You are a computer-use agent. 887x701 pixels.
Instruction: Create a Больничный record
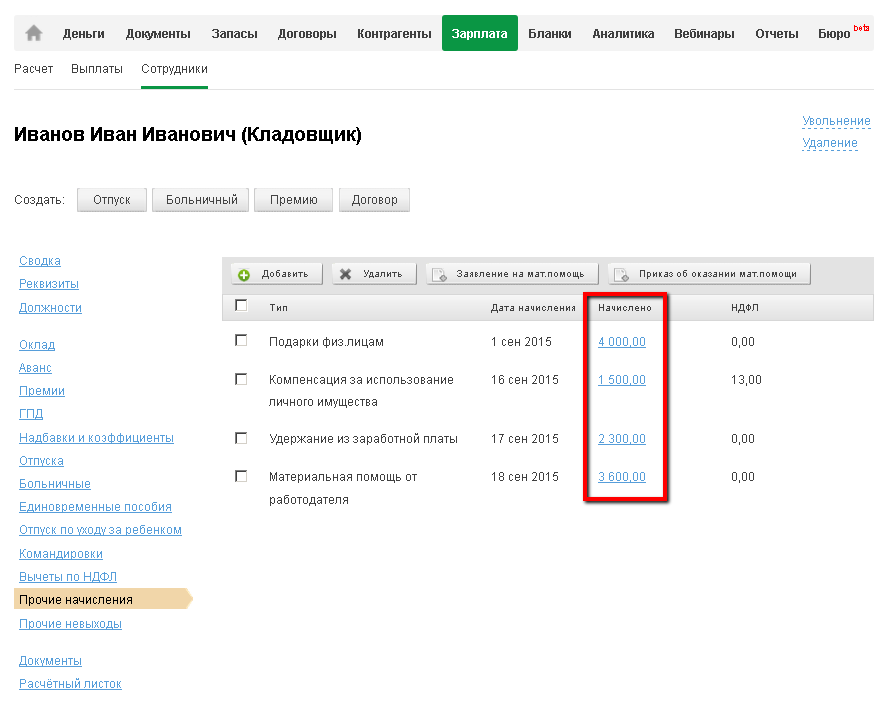point(201,200)
